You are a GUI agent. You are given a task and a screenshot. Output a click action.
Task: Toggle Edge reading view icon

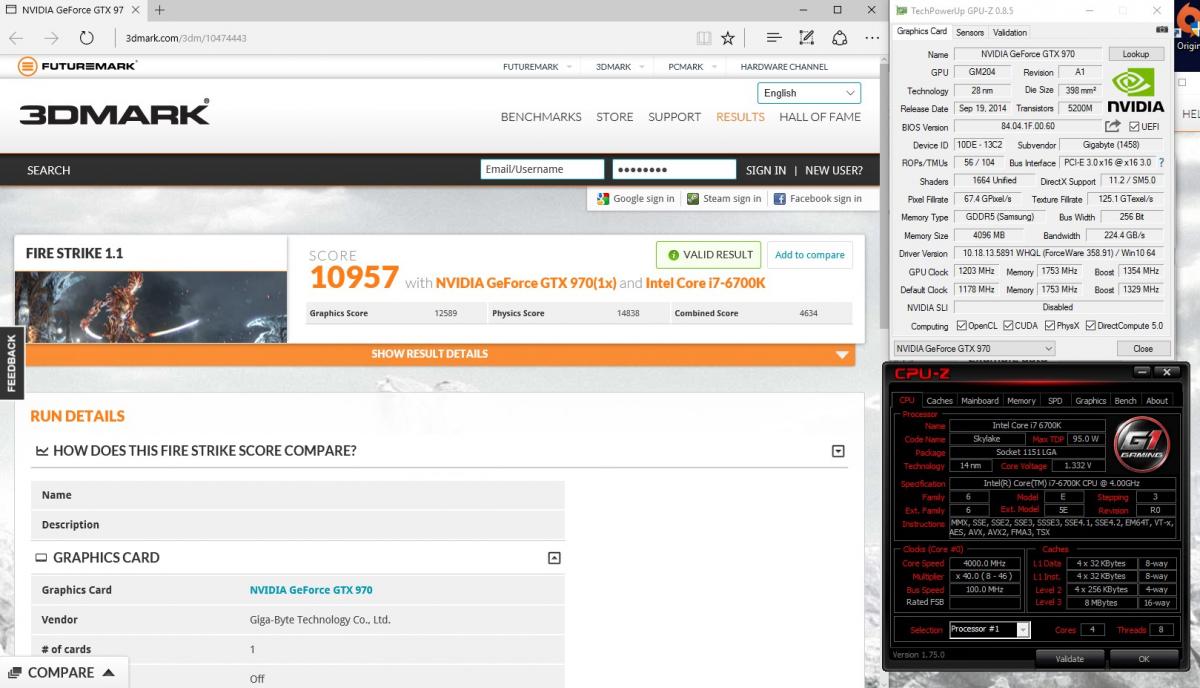pyautogui.click(x=704, y=38)
